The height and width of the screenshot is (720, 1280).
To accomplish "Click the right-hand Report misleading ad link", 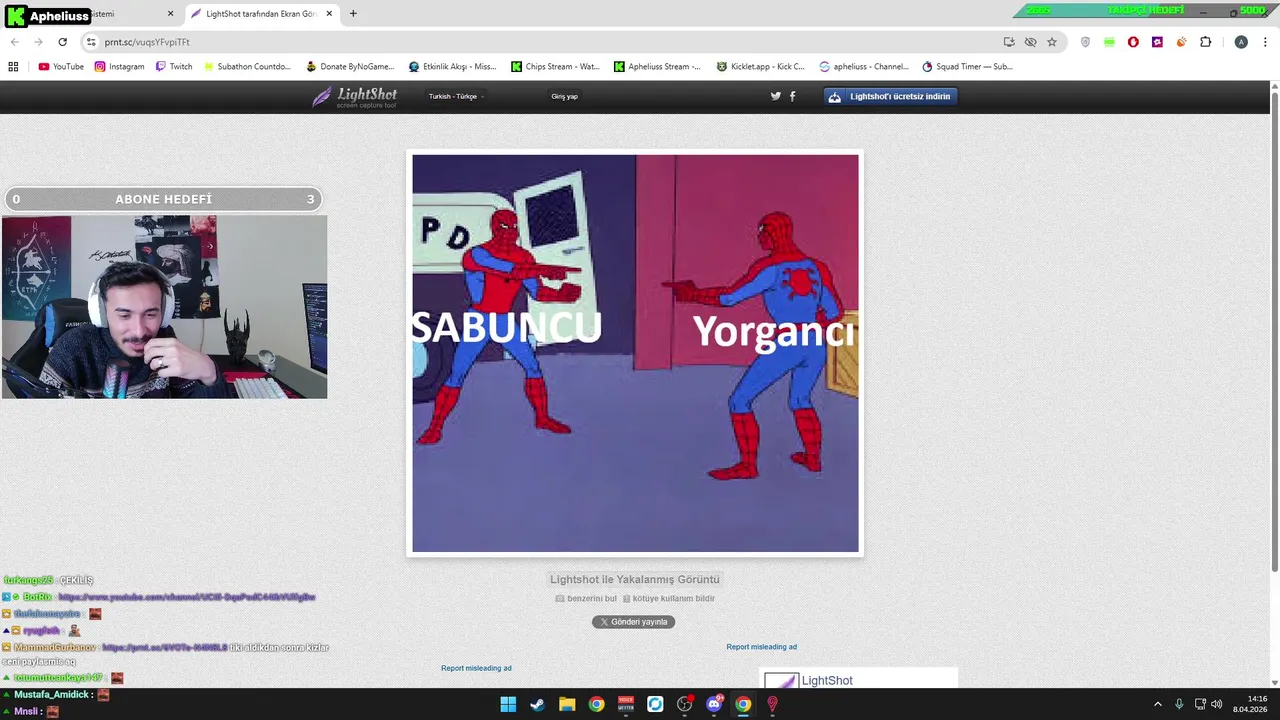I will pos(762,647).
